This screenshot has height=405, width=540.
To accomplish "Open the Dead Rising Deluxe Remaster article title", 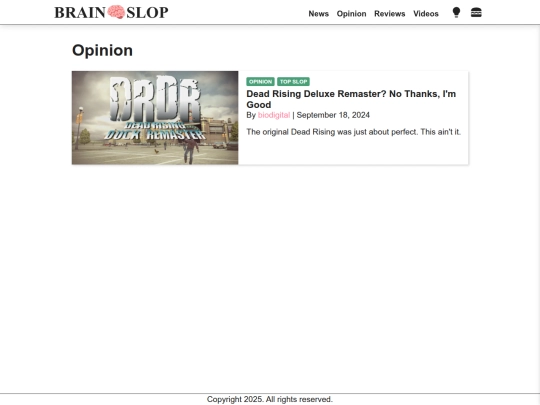I will [351, 99].
